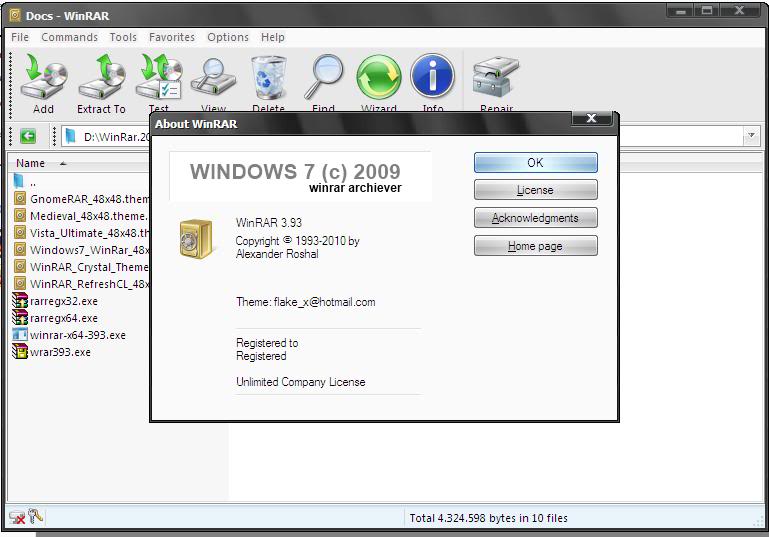Open the Commands menu
The image size is (769, 537).
pos(69,37)
